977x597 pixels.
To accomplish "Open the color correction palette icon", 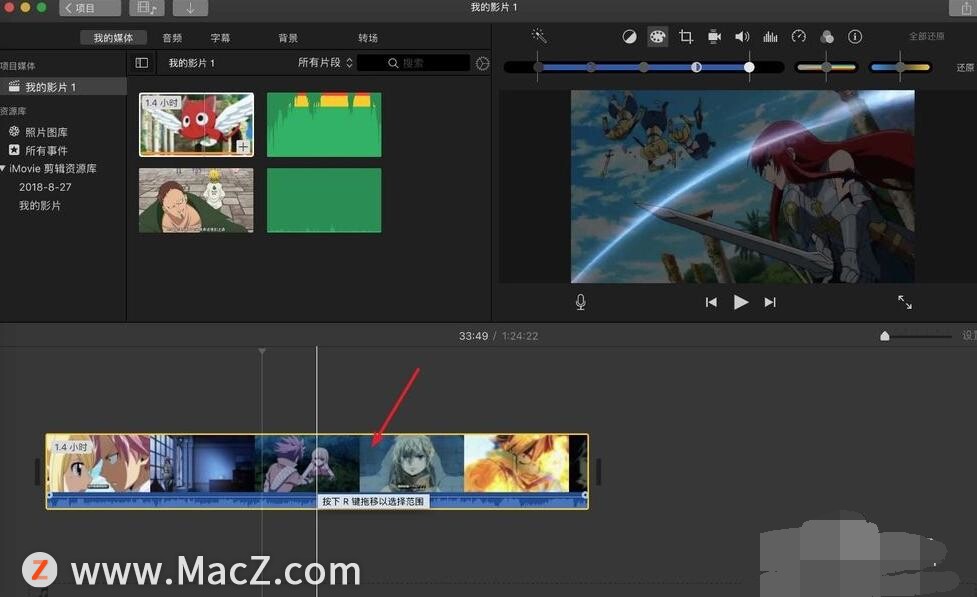I will point(657,37).
